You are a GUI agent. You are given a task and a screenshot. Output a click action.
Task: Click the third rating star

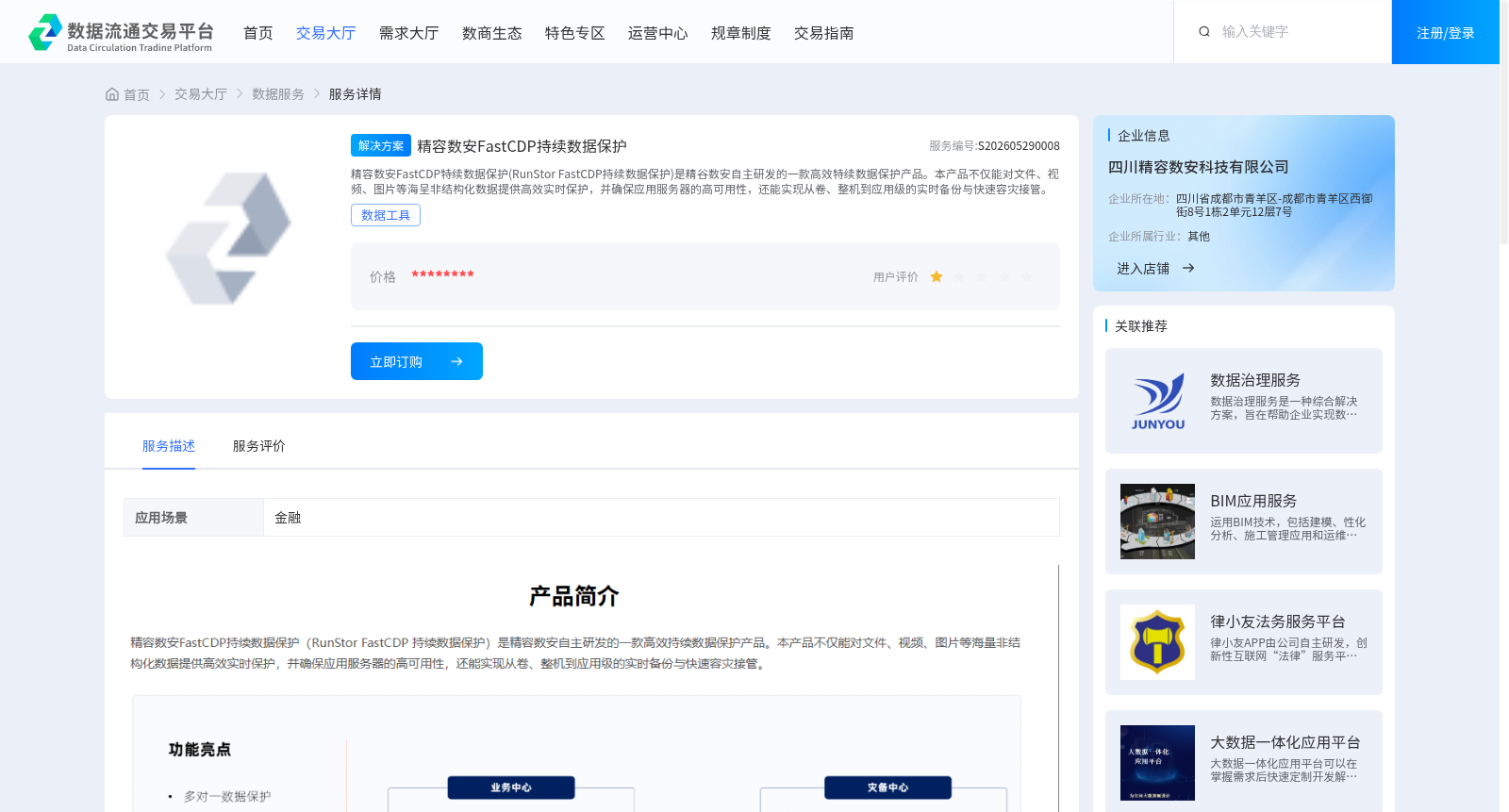[x=982, y=276]
